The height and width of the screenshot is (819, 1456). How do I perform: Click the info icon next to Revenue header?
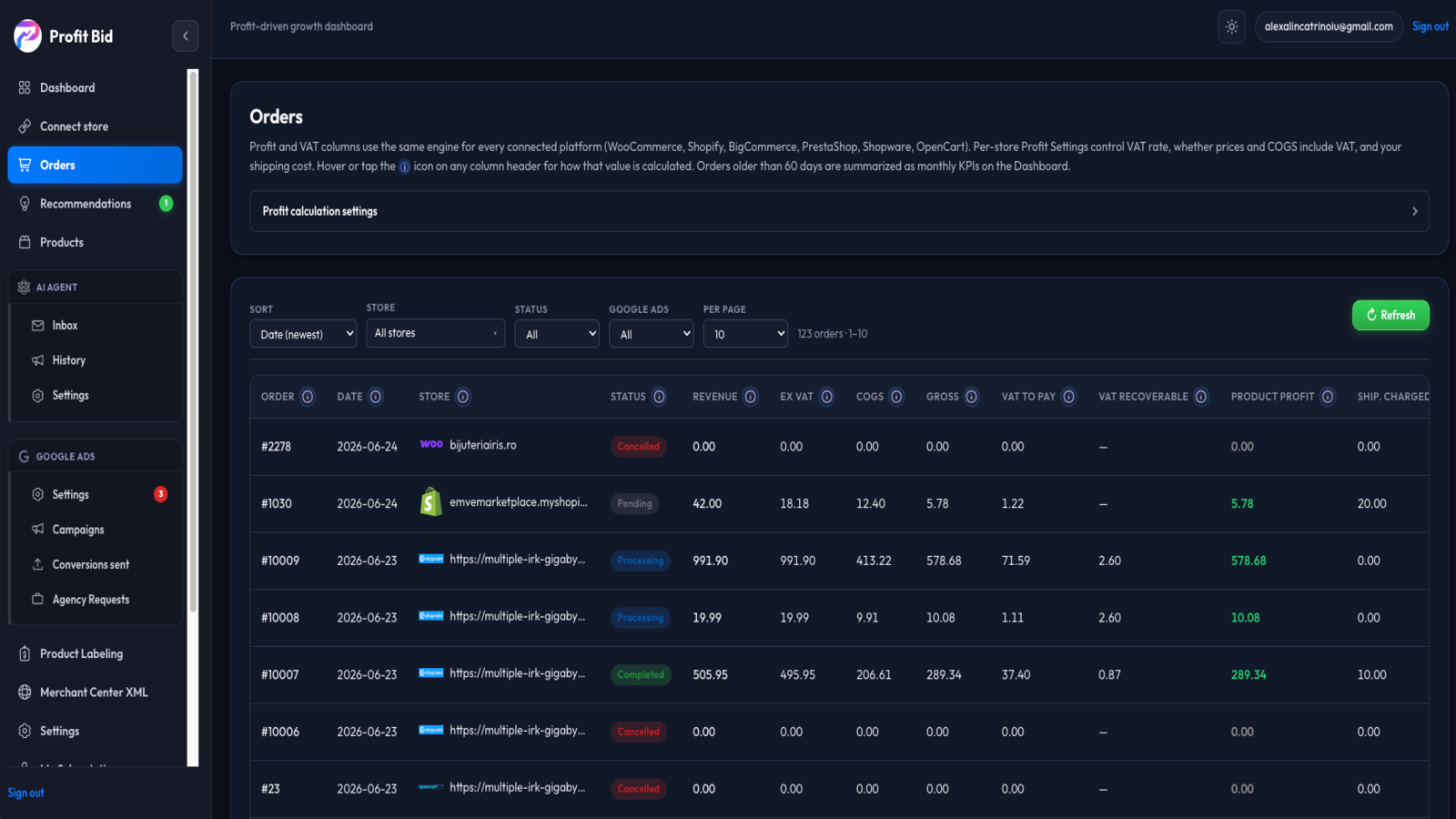pyautogui.click(x=751, y=397)
